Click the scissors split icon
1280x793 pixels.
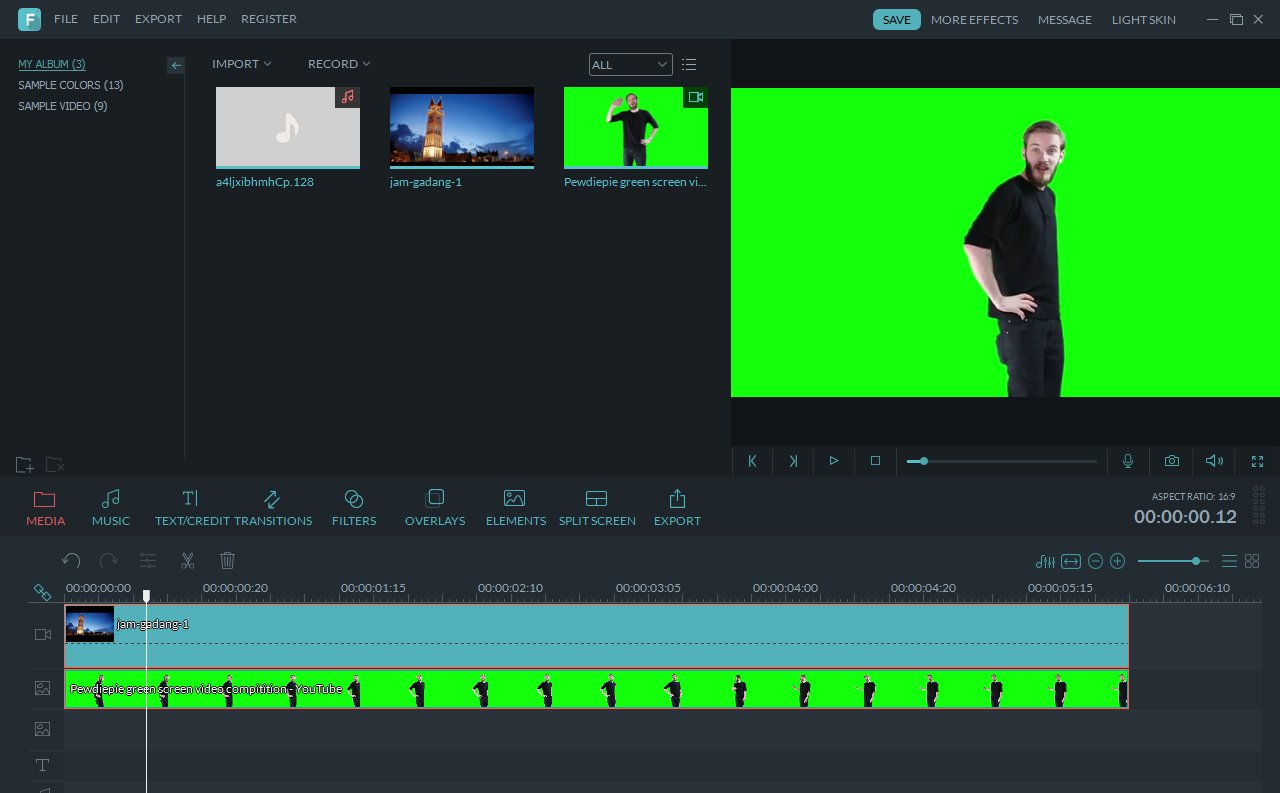(x=187, y=561)
